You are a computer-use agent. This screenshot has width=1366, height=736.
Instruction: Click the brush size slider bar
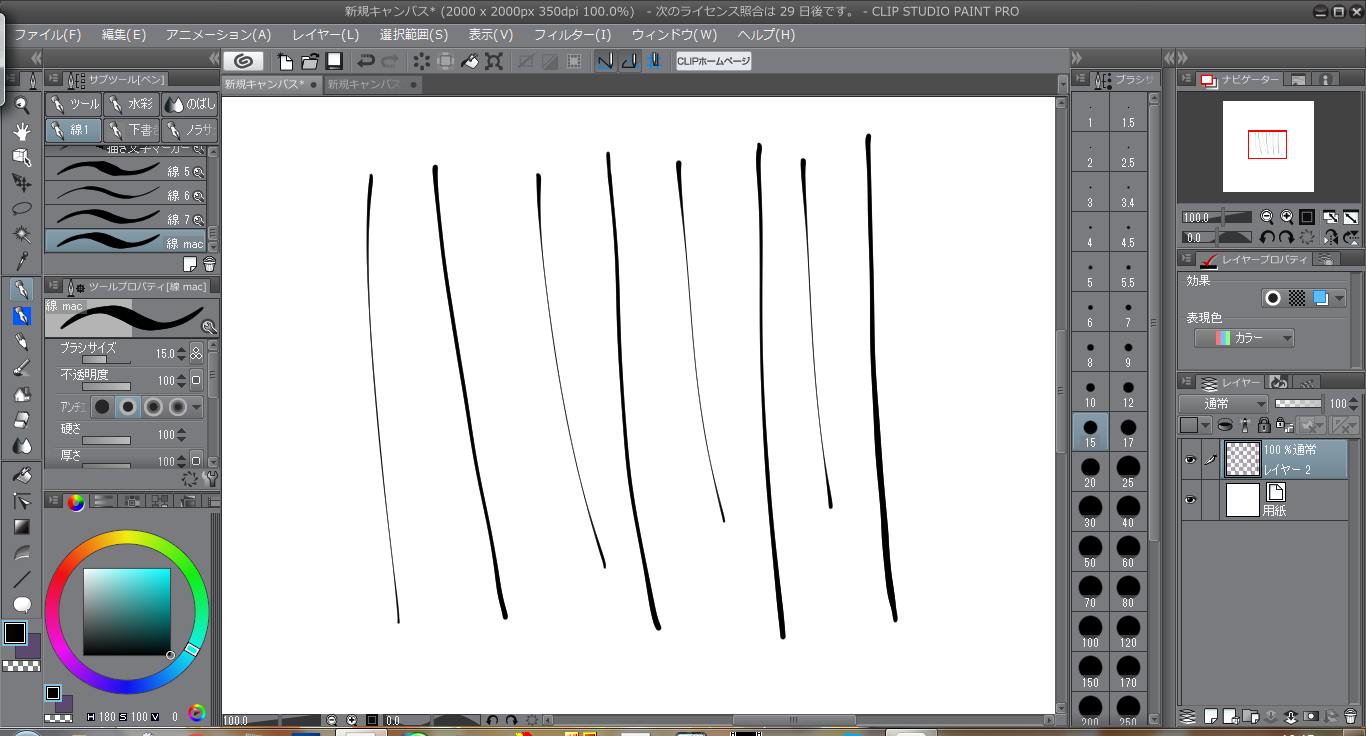(106, 360)
